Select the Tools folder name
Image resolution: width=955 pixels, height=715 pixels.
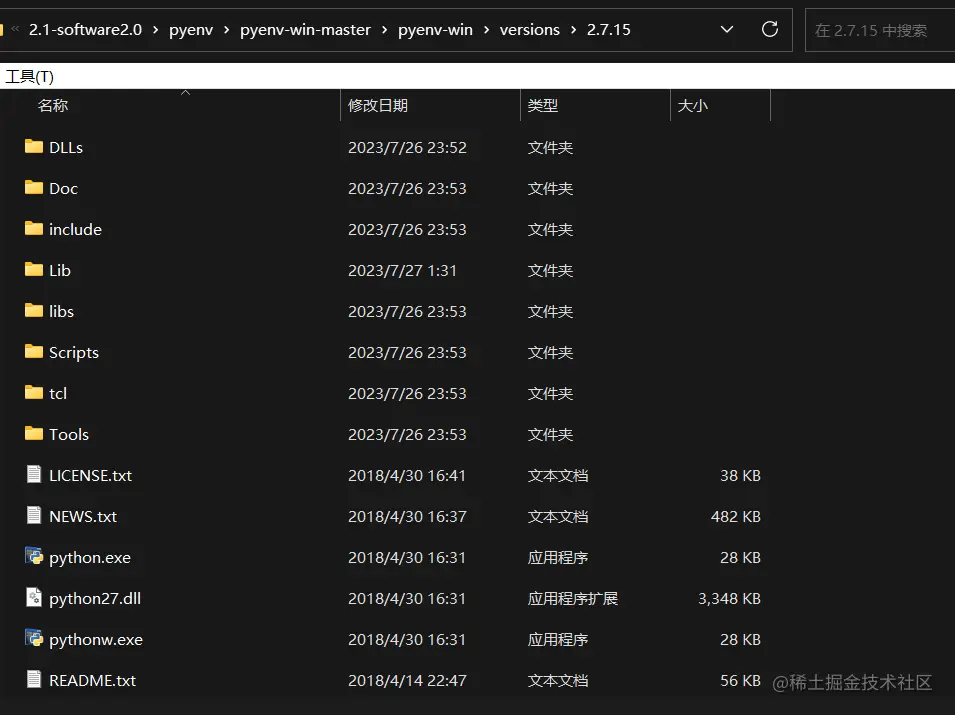pyautogui.click(x=69, y=434)
